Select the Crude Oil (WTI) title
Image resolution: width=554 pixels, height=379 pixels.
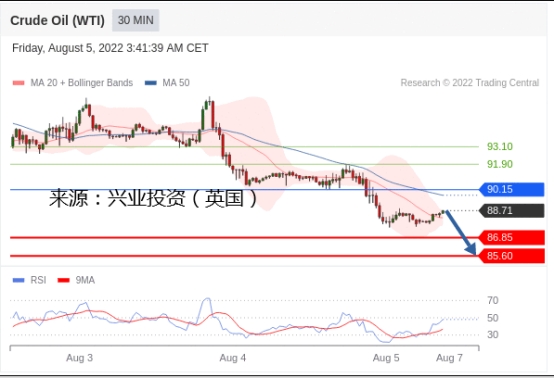[x=57, y=20]
